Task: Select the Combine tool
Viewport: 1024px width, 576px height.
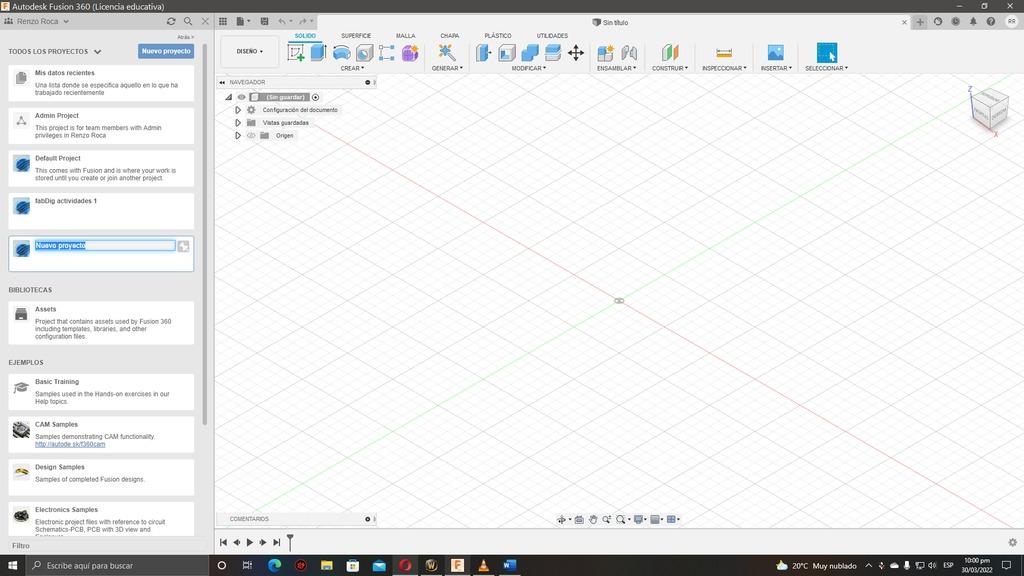Action: [x=530, y=53]
